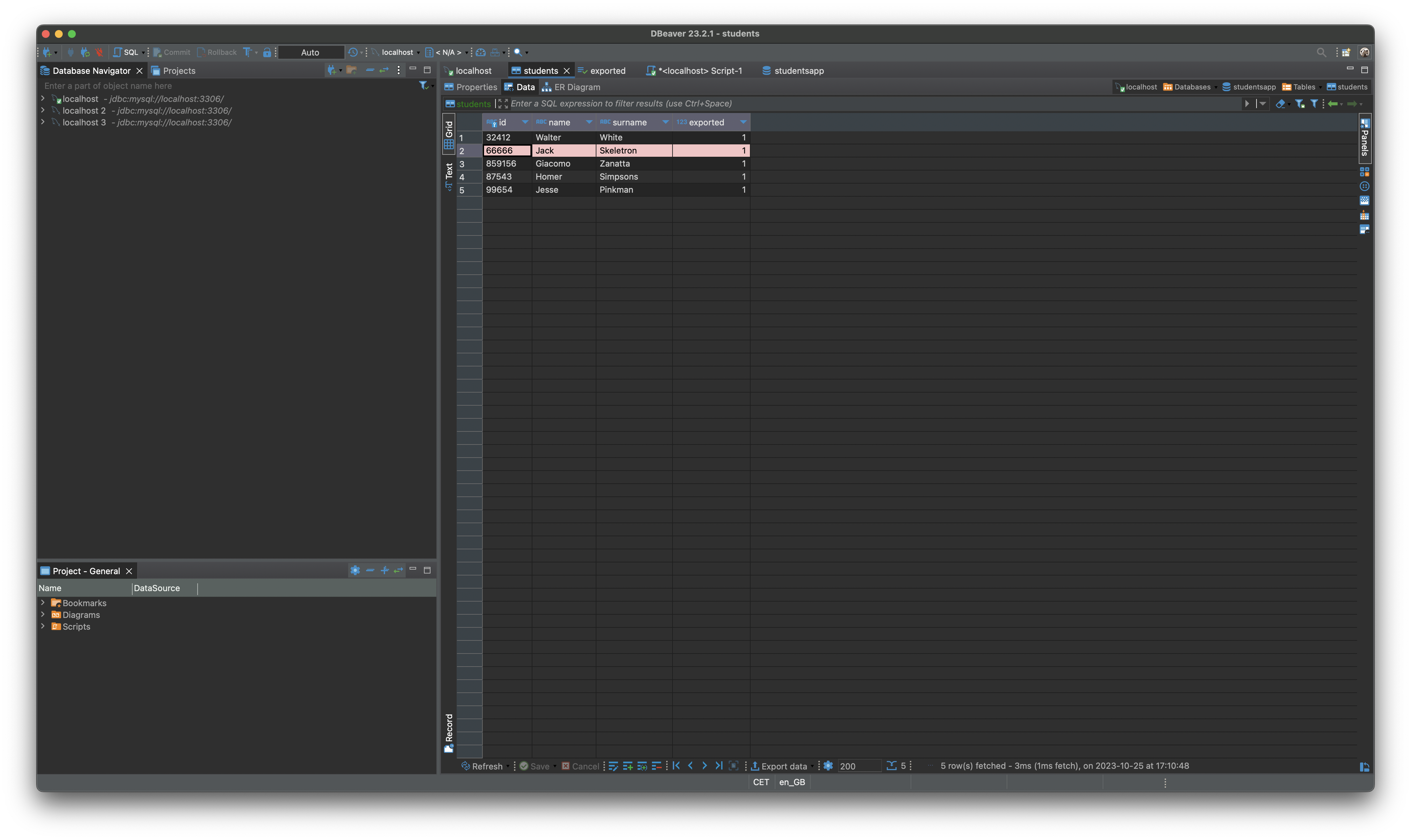Viewport: 1411px width, 840px height.
Task: Switch to Grid view mode
Action: 449,135
